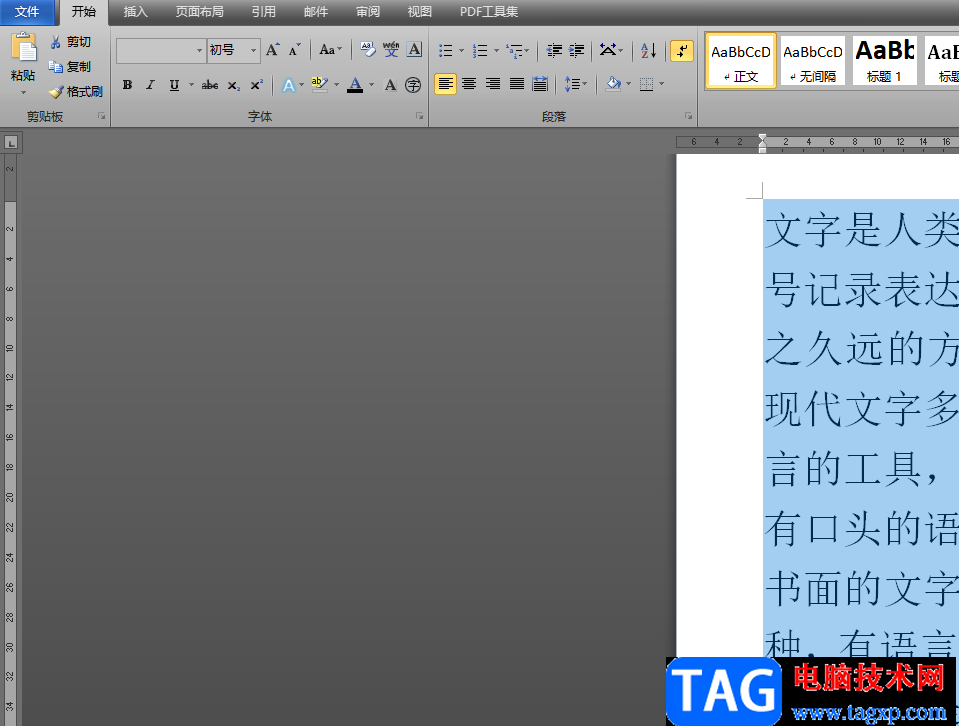
Task: Switch to 插入 Insert tab
Action: point(135,12)
